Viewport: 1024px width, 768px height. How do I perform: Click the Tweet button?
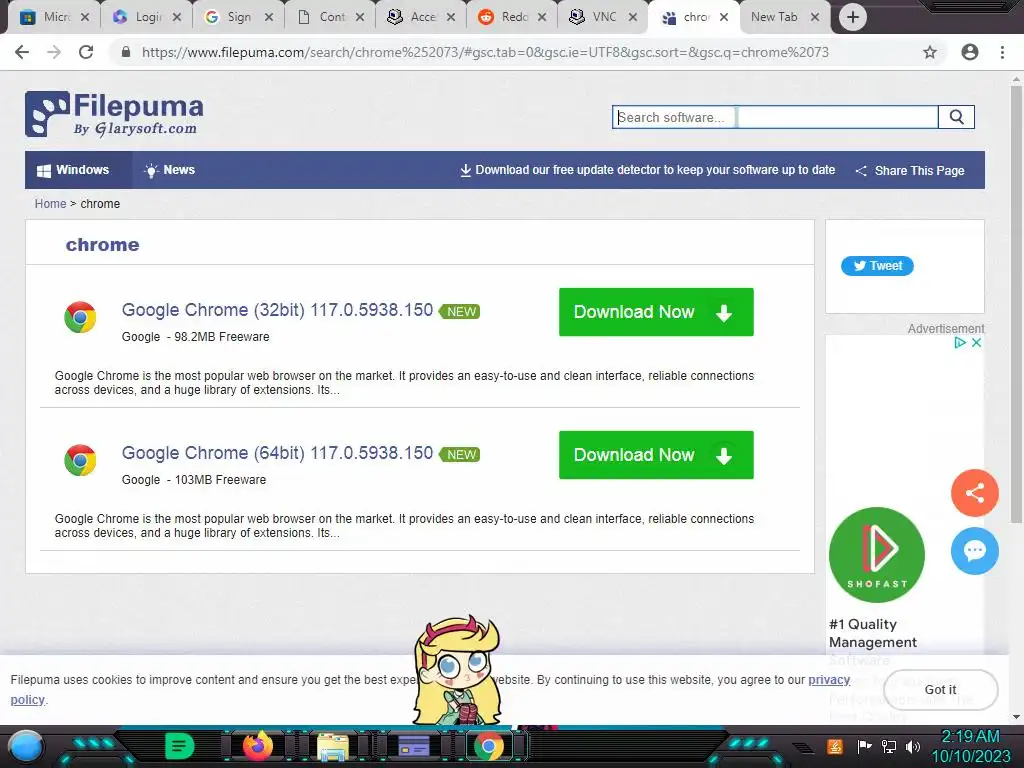(x=877, y=266)
